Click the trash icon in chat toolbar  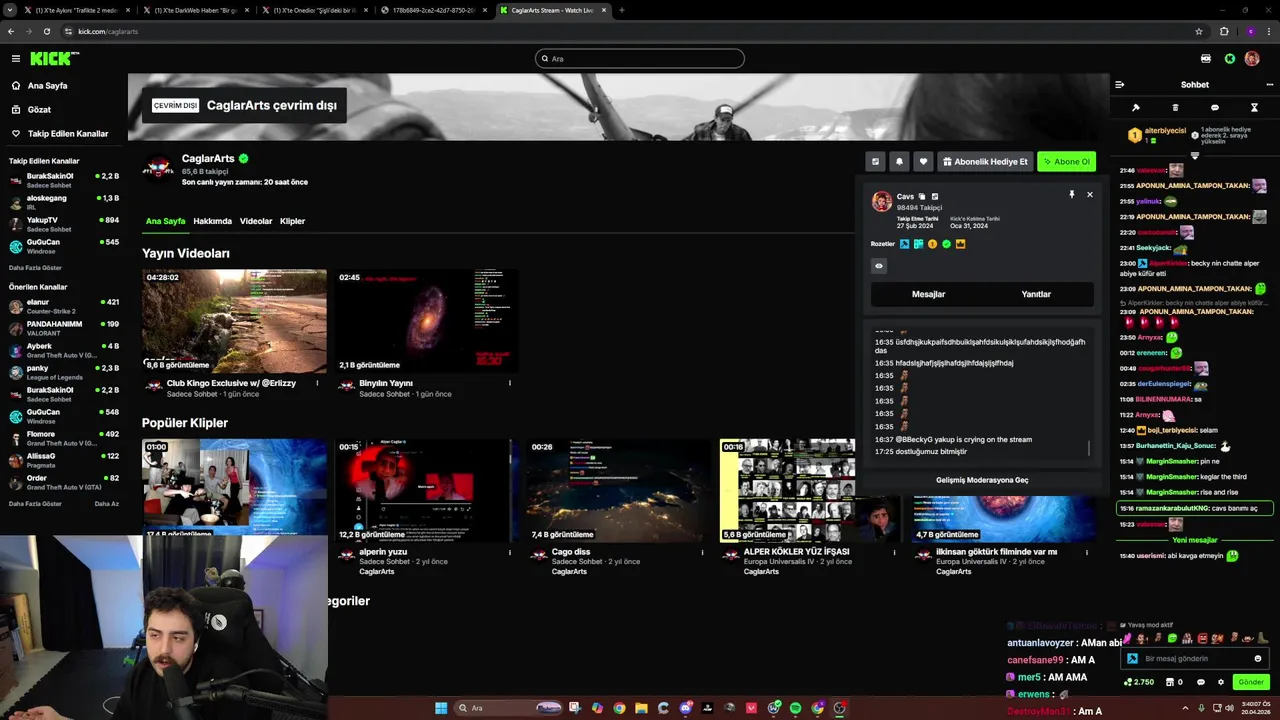[1175, 107]
